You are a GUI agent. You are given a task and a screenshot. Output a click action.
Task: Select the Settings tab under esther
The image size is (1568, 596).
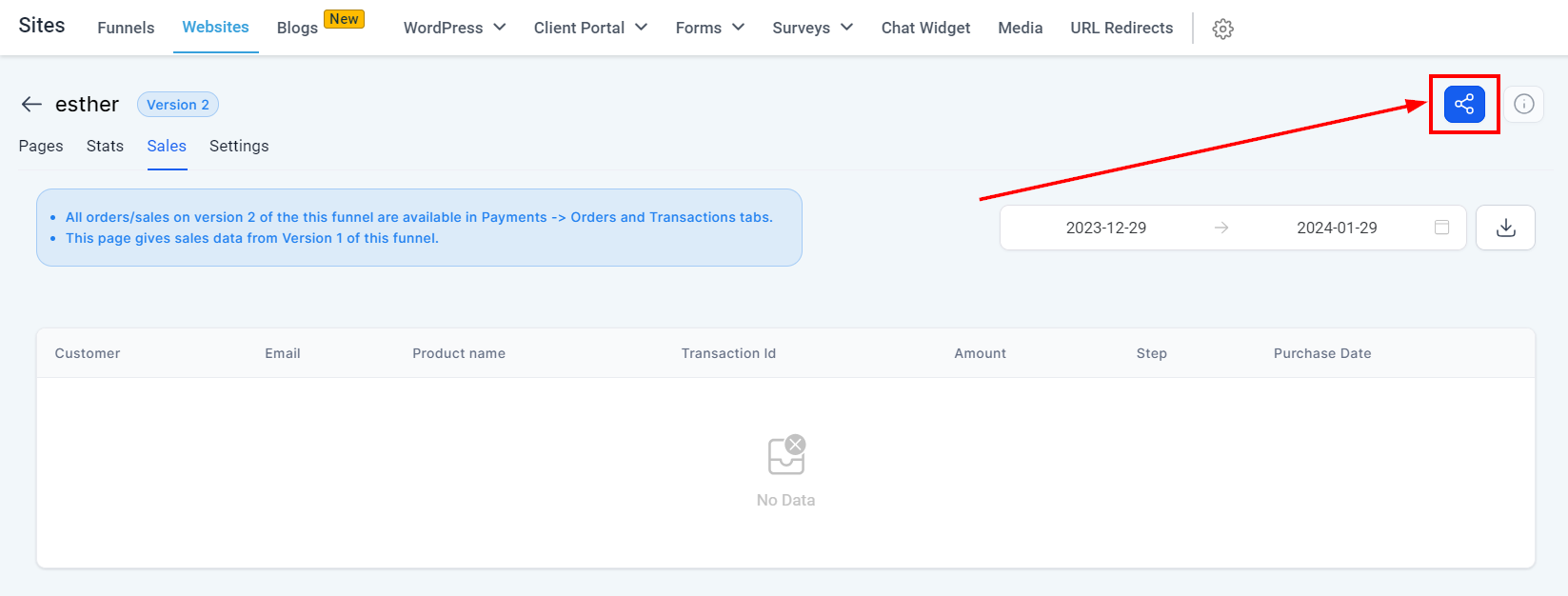239,146
